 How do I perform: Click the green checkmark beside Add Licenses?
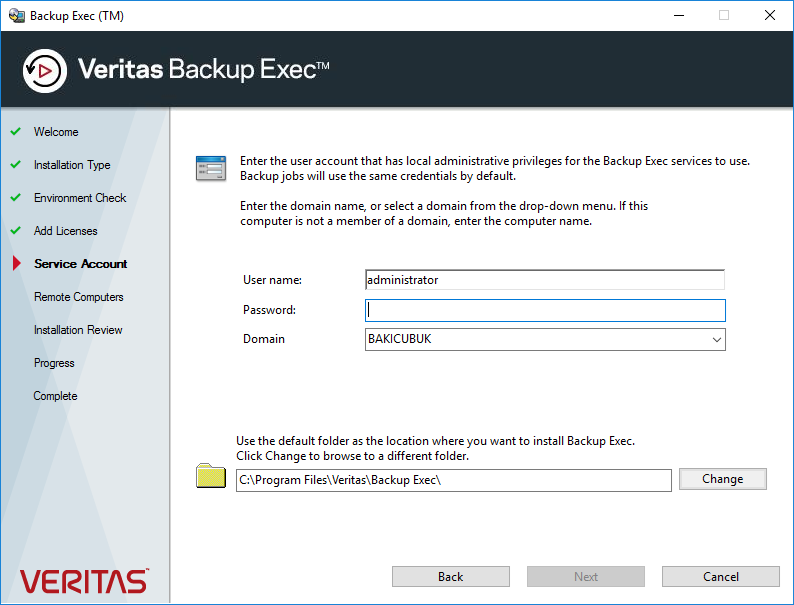pyautogui.click(x=15, y=231)
